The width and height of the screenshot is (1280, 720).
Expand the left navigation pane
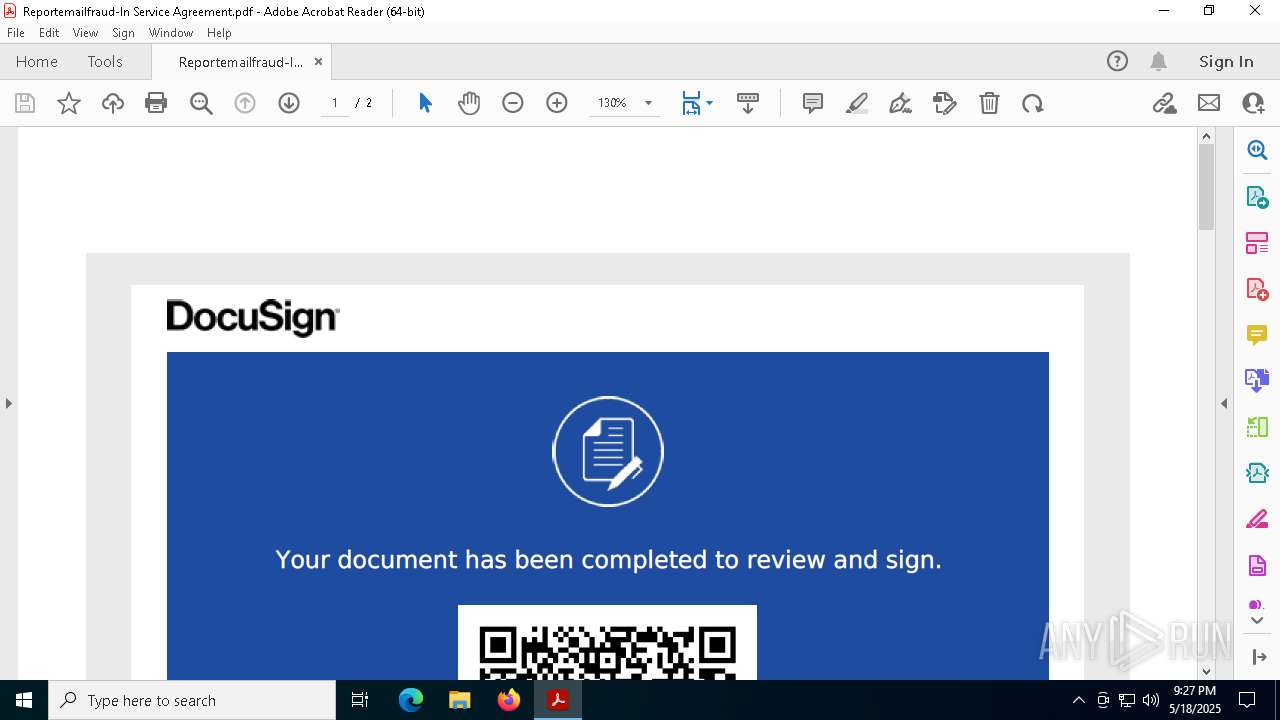[8, 403]
